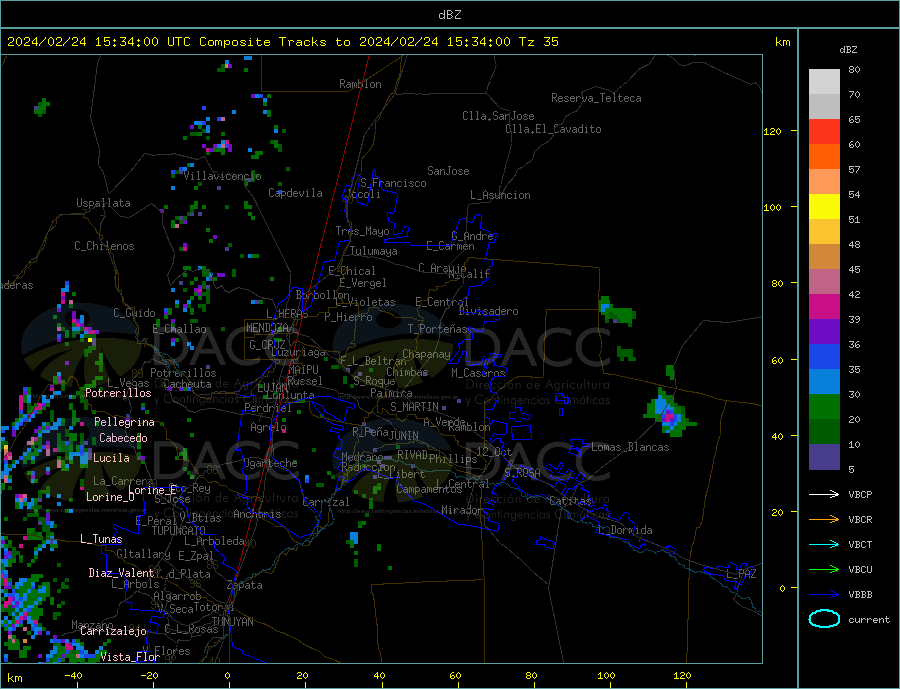Click the '120' tick on right y-axis
The image size is (900, 689).
pyautogui.click(x=772, y=131)
